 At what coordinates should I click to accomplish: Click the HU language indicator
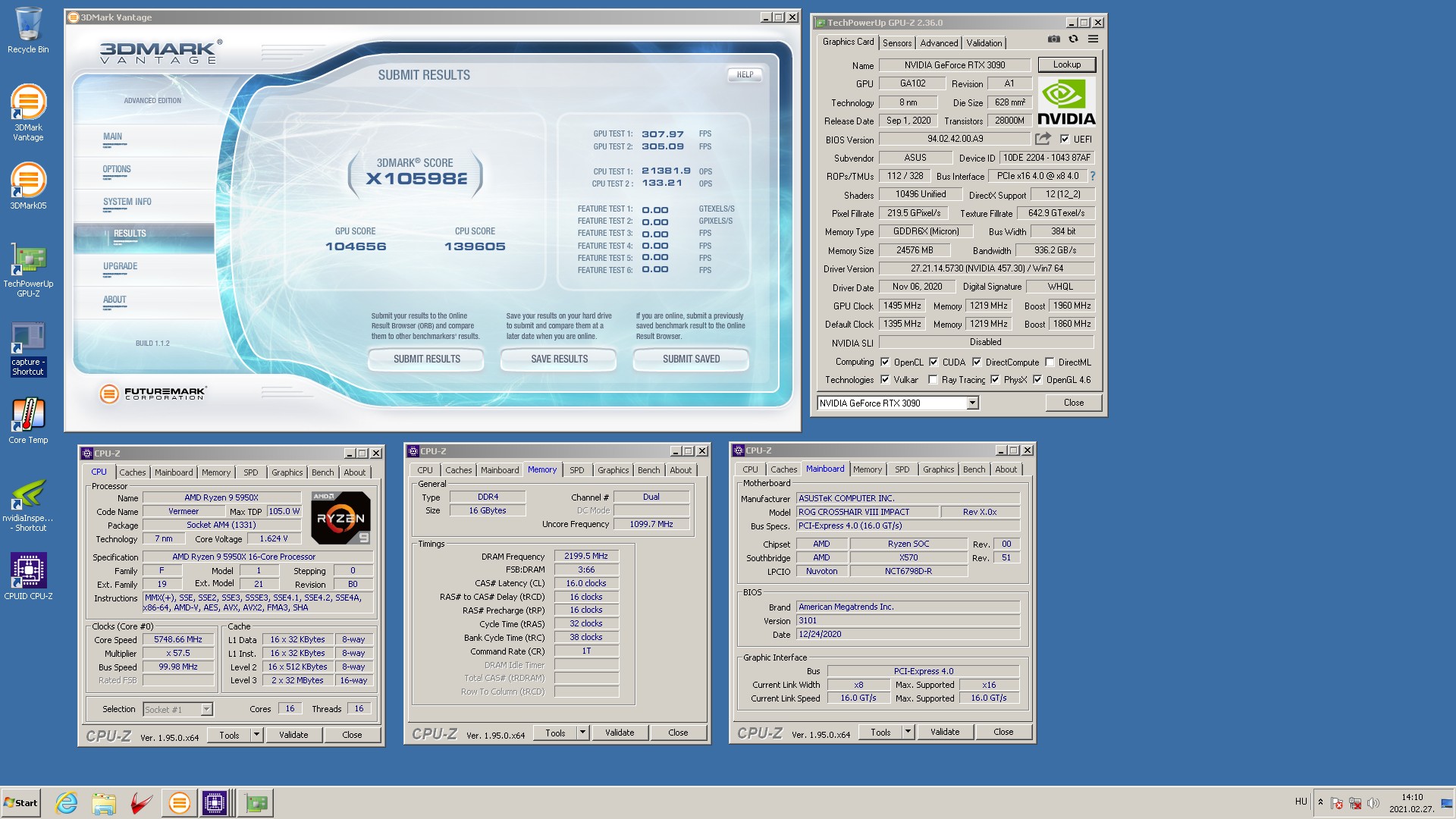point(1301,802)
